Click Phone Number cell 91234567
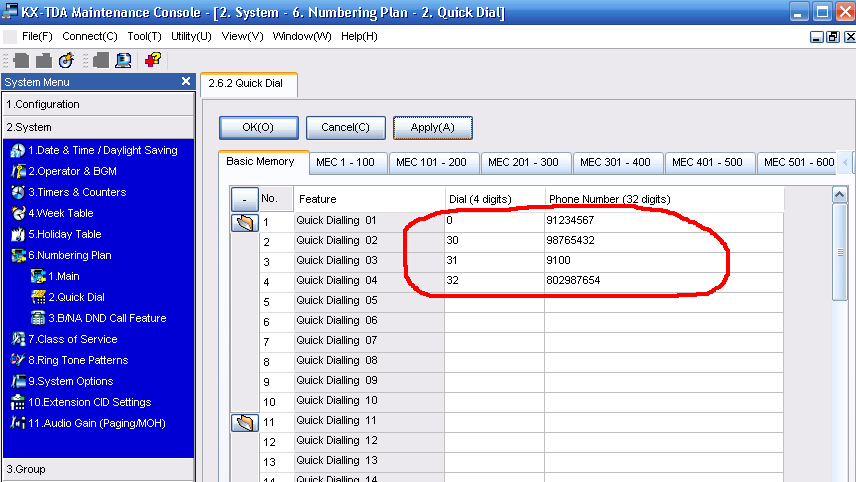The width and height of the screenshot is (856, 482). (664, 221)
